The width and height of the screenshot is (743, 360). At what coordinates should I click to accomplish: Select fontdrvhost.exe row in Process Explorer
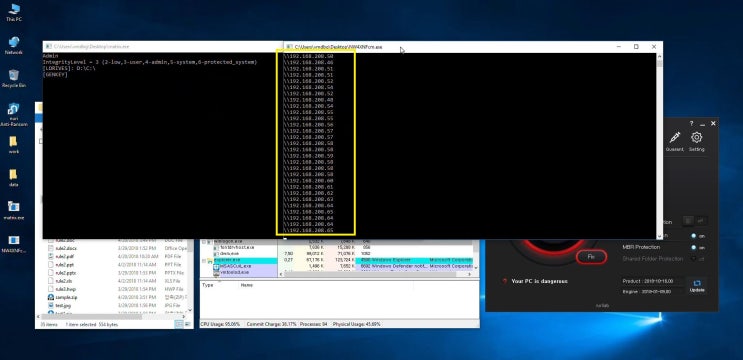pos(339,247)
